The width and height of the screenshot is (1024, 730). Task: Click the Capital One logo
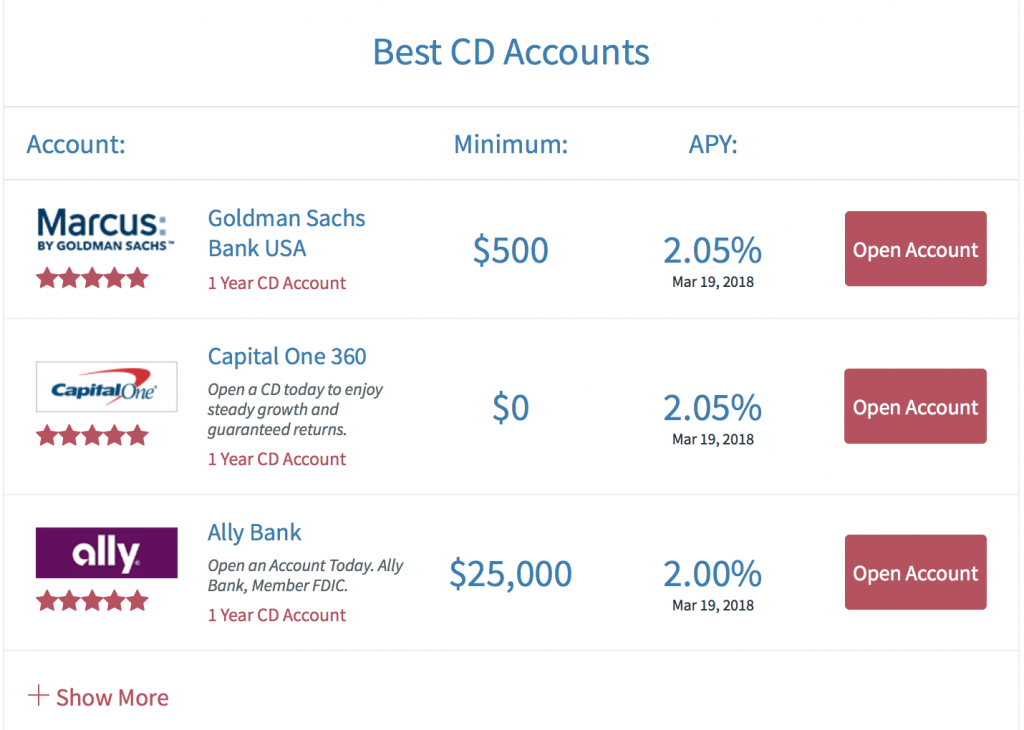point(106,387)
